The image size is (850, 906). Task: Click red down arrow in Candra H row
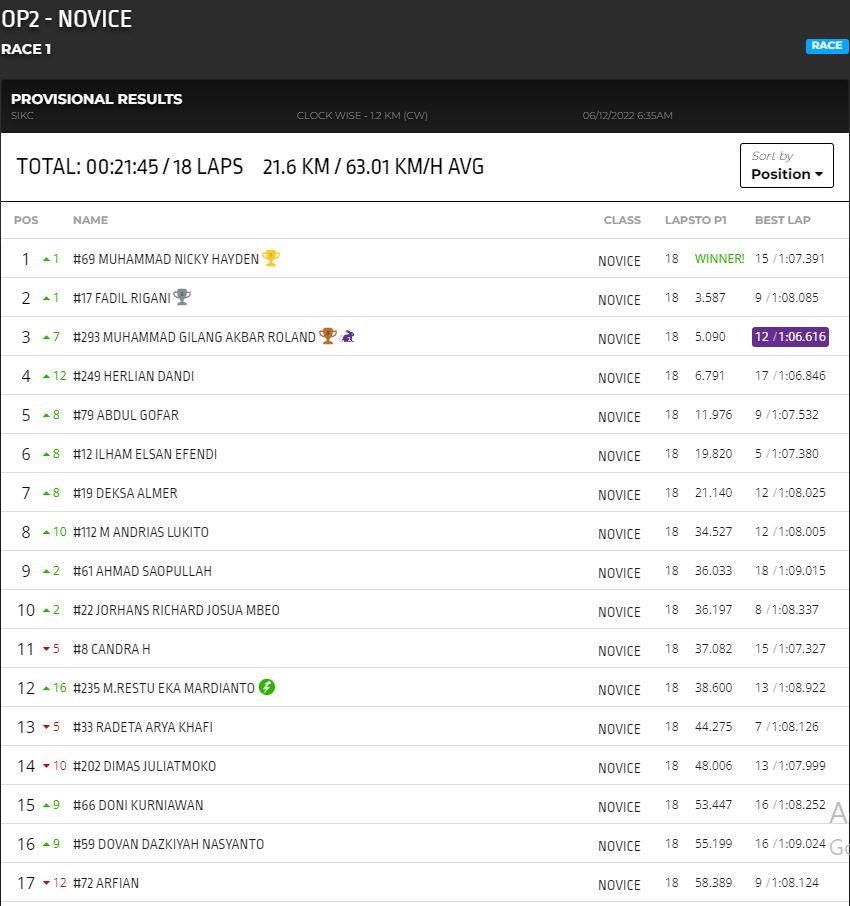click(x=46, y=649)
